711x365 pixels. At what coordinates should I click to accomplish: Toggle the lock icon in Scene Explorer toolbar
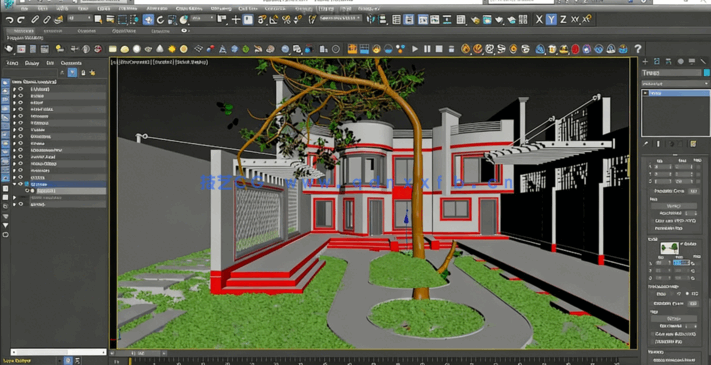point(83,73)
